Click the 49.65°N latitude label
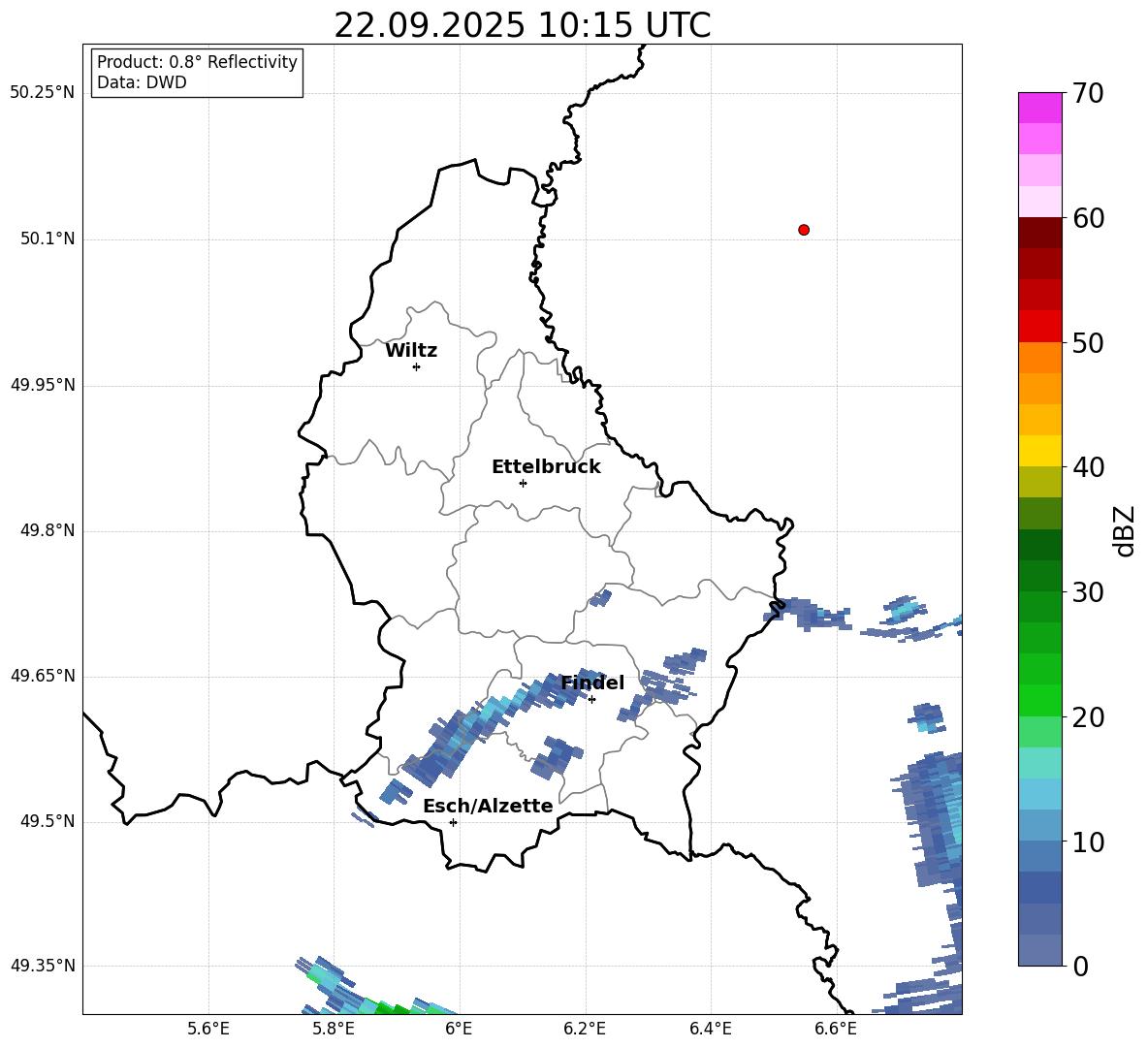Viewport: 1148px width, 1048px height. click(x=43, y=676)
